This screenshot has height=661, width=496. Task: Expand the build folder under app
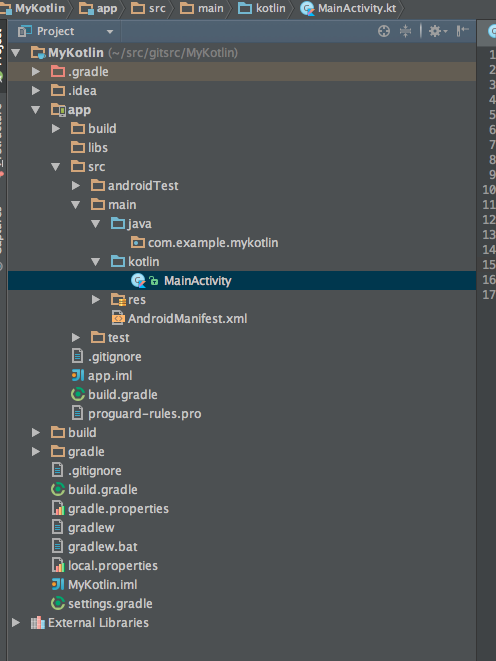pos(56,129)
